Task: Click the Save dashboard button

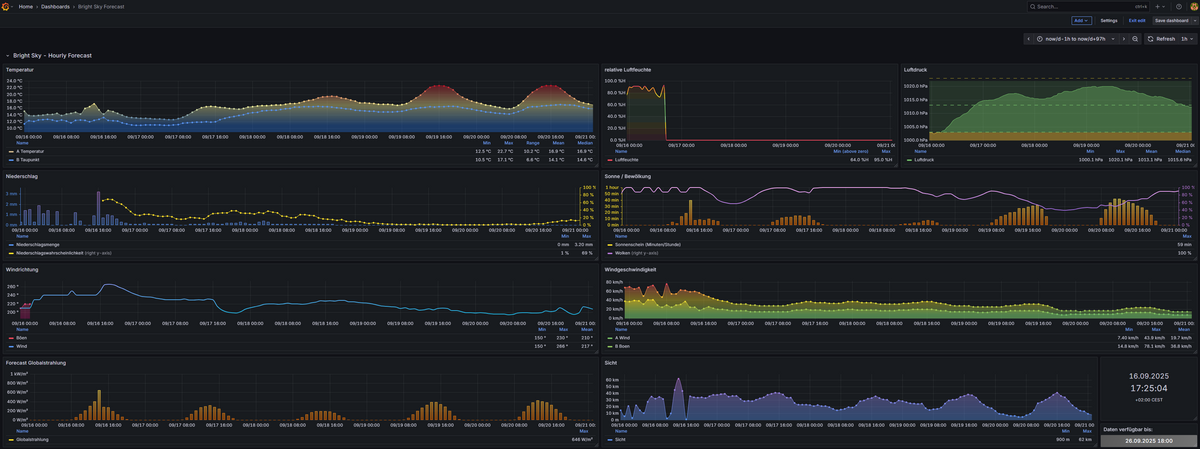Action: (1173, 20)
